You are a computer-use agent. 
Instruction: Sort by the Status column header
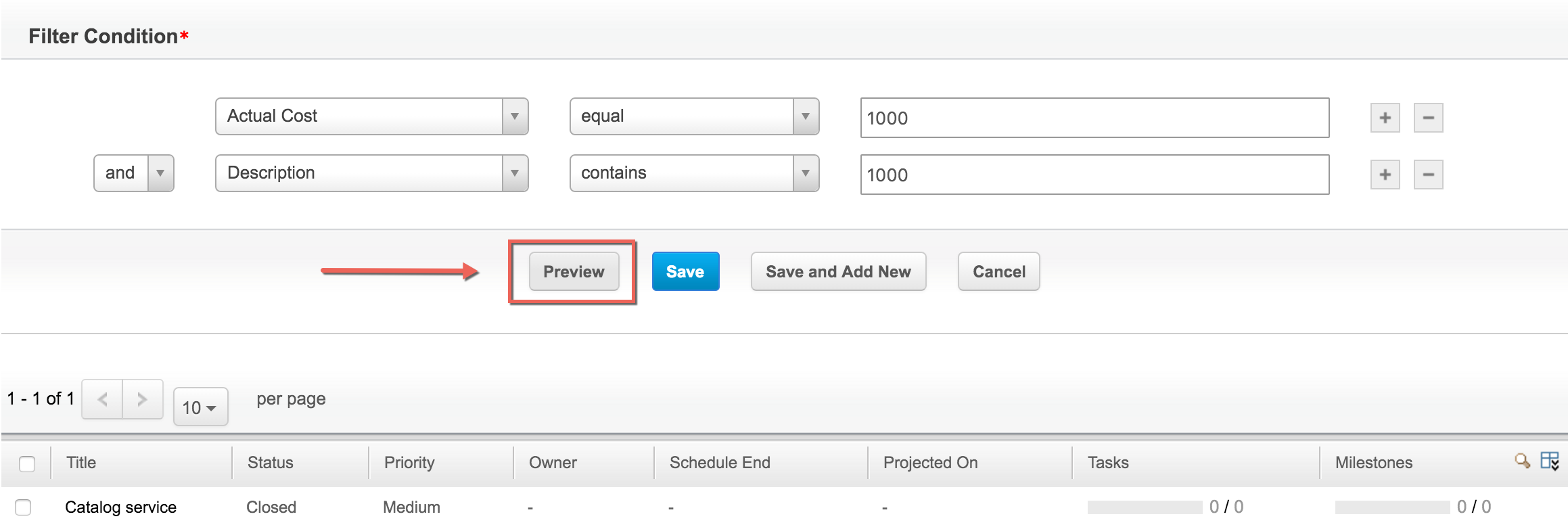click(271, 462)
